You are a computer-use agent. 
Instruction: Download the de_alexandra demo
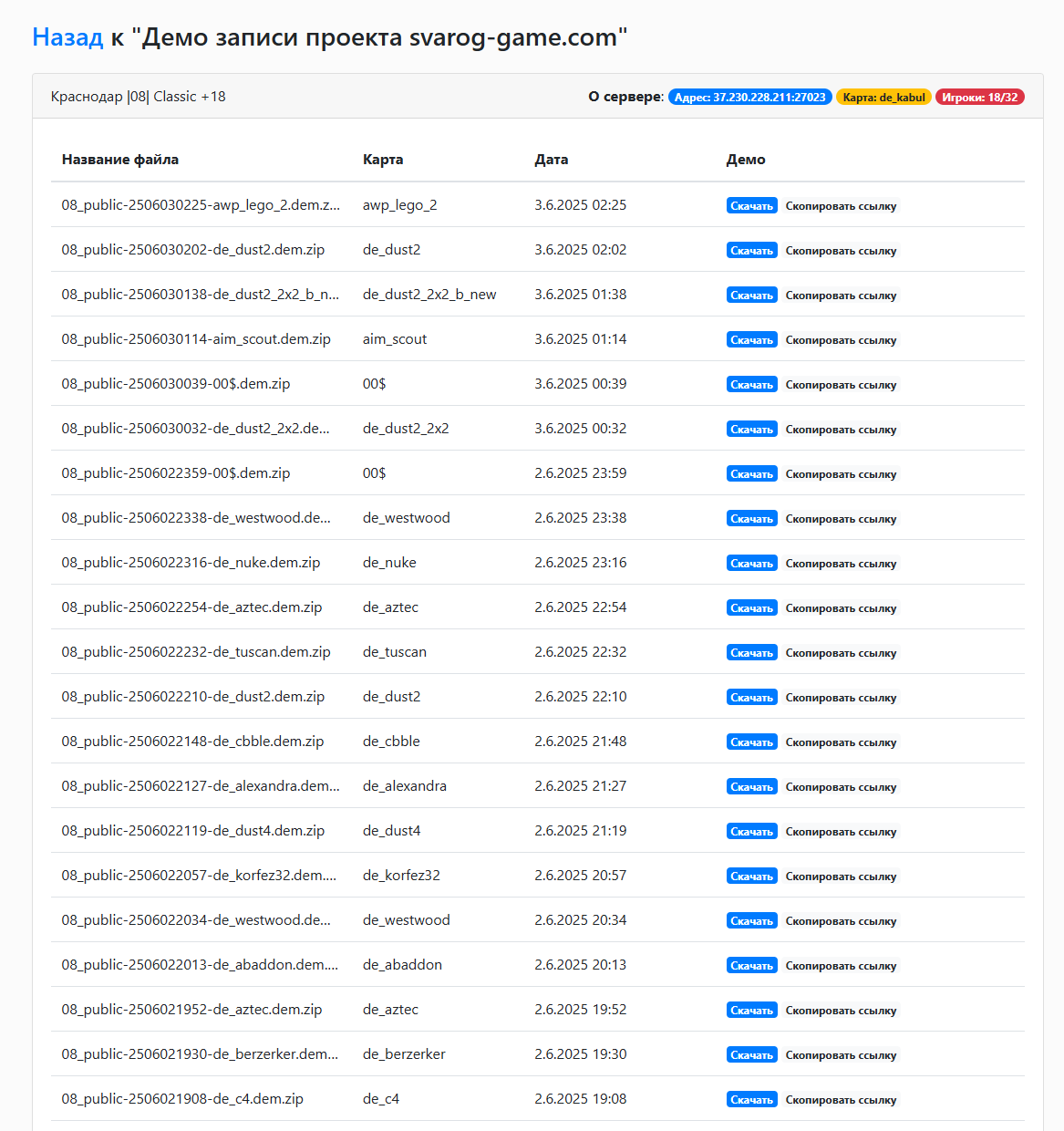click(752, 786)
